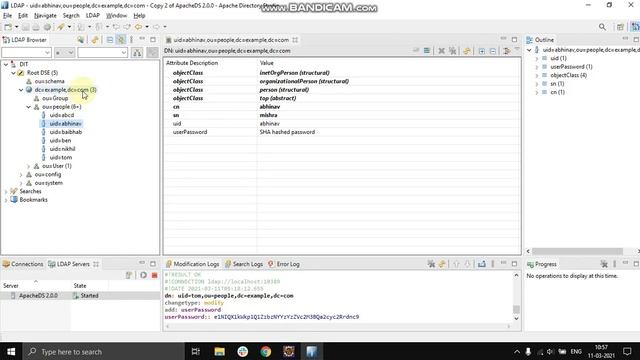Image resolution: width=640 pixels, height=360 pixels.
Task: Select ApacheDS 2.0.0 in the servers list
Action: point(38,296)
